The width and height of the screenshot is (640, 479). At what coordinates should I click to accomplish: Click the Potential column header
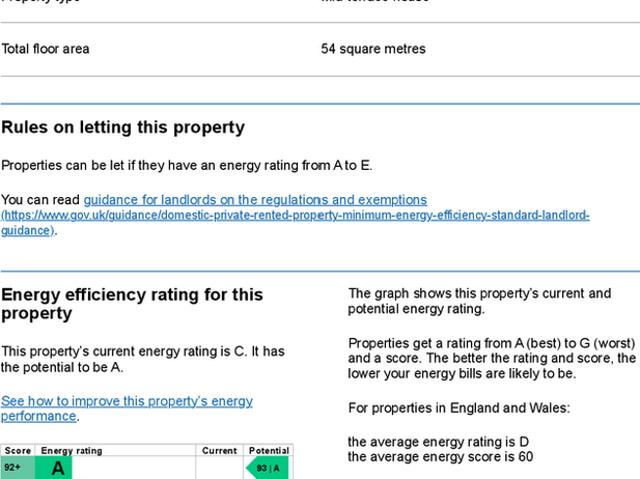click(x=268, y=451)
